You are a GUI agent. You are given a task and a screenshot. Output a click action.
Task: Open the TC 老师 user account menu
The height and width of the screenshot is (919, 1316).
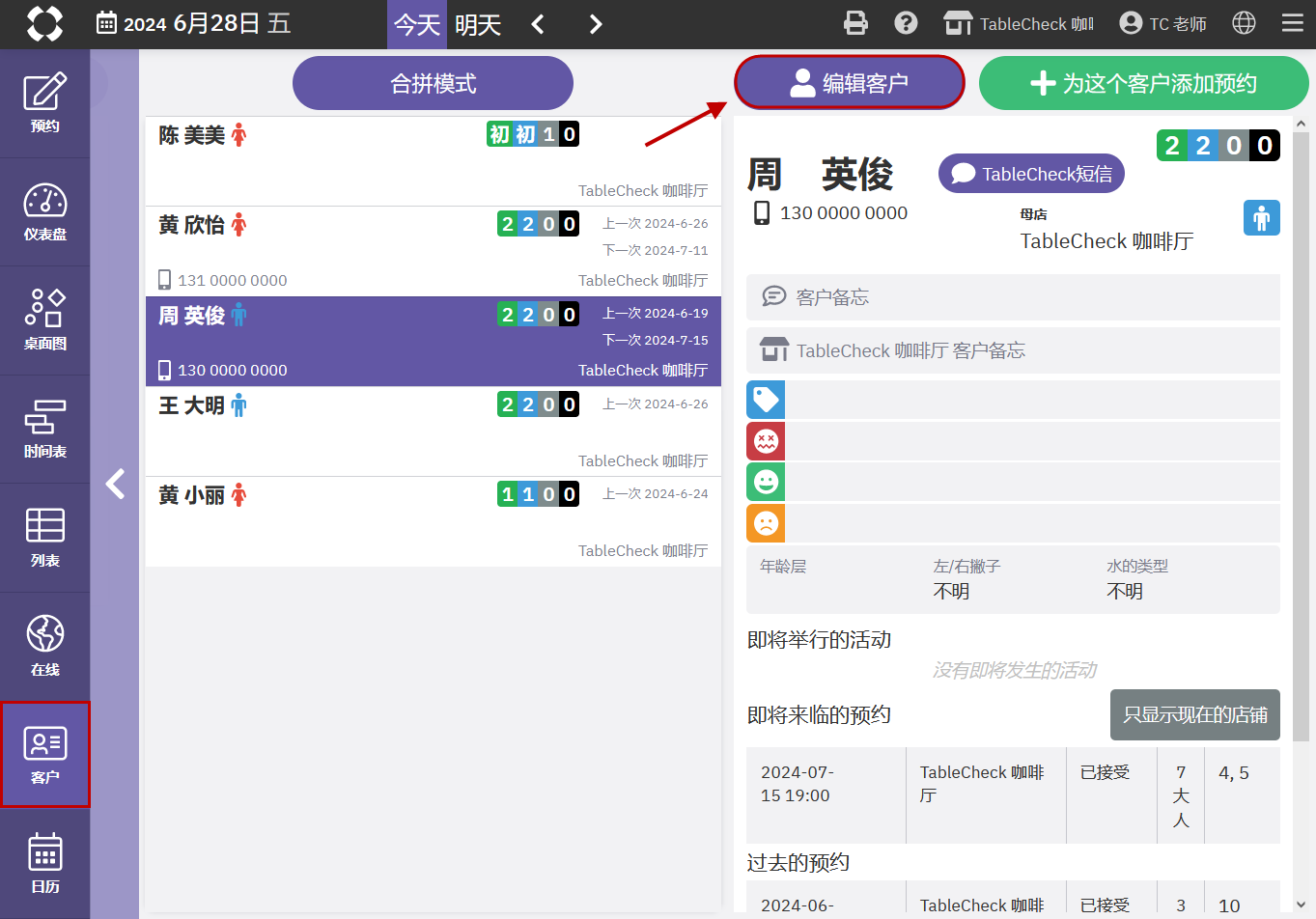pyautogui.click(x=1162, y=23)
